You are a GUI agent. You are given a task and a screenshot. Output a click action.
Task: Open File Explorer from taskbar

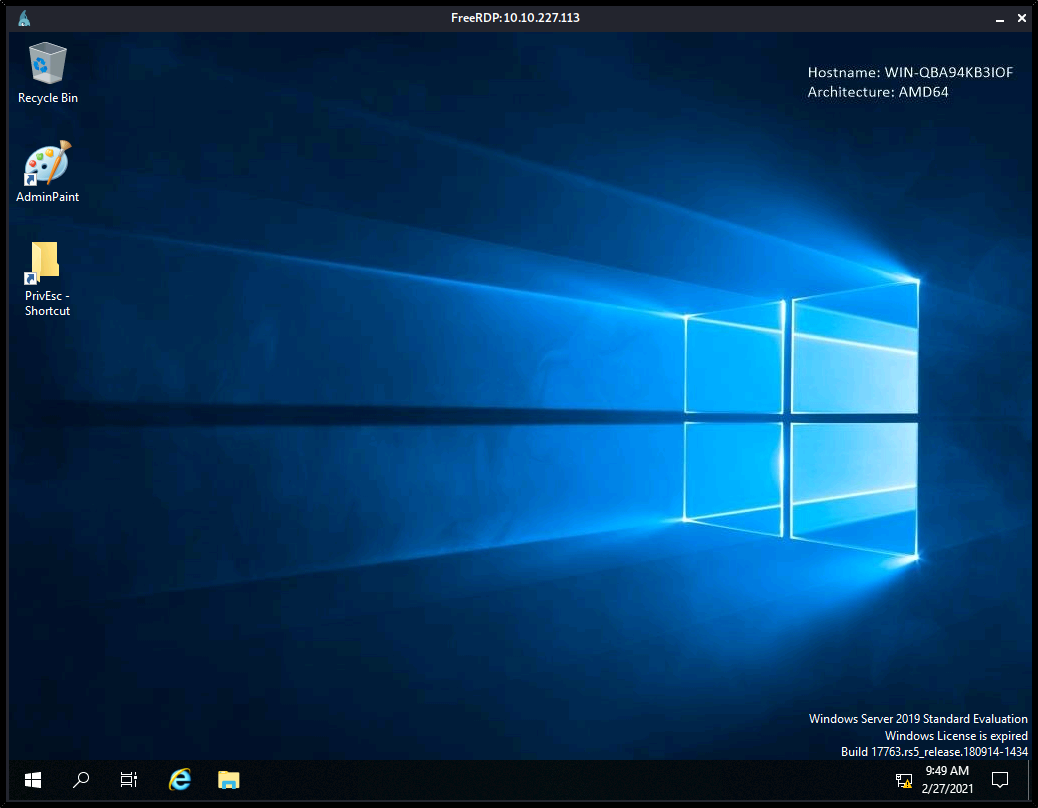[228, 780]
